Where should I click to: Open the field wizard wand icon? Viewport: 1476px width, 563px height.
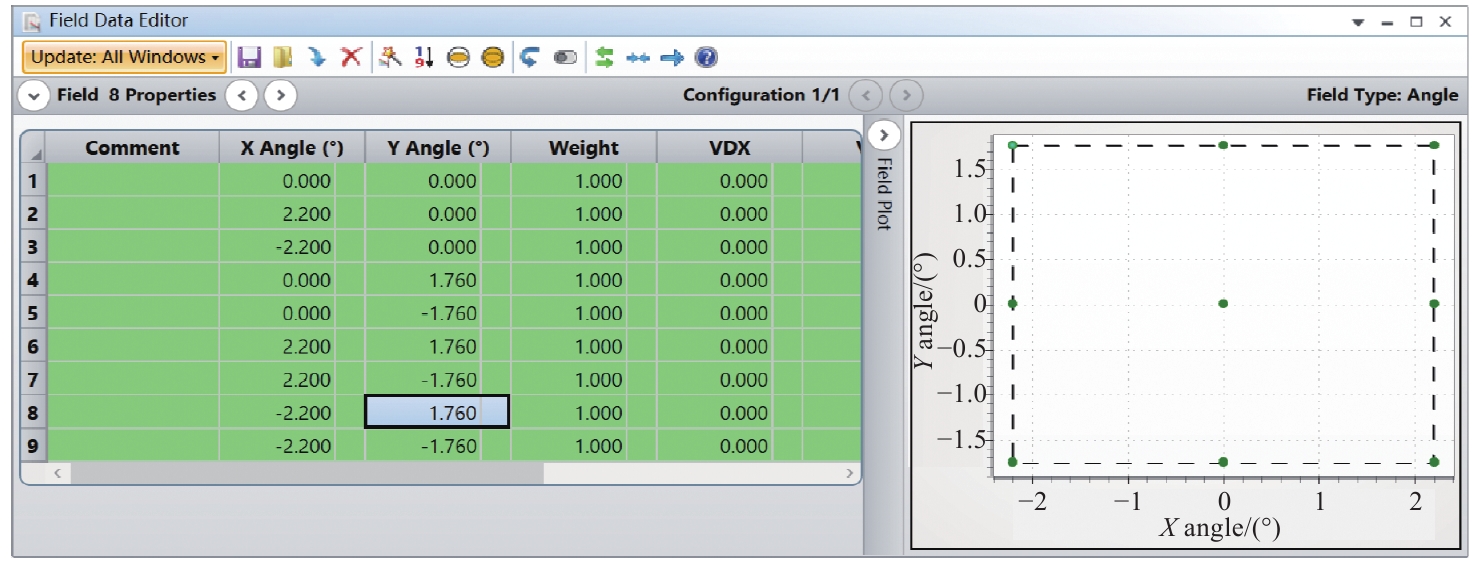[x=390, y=58]
